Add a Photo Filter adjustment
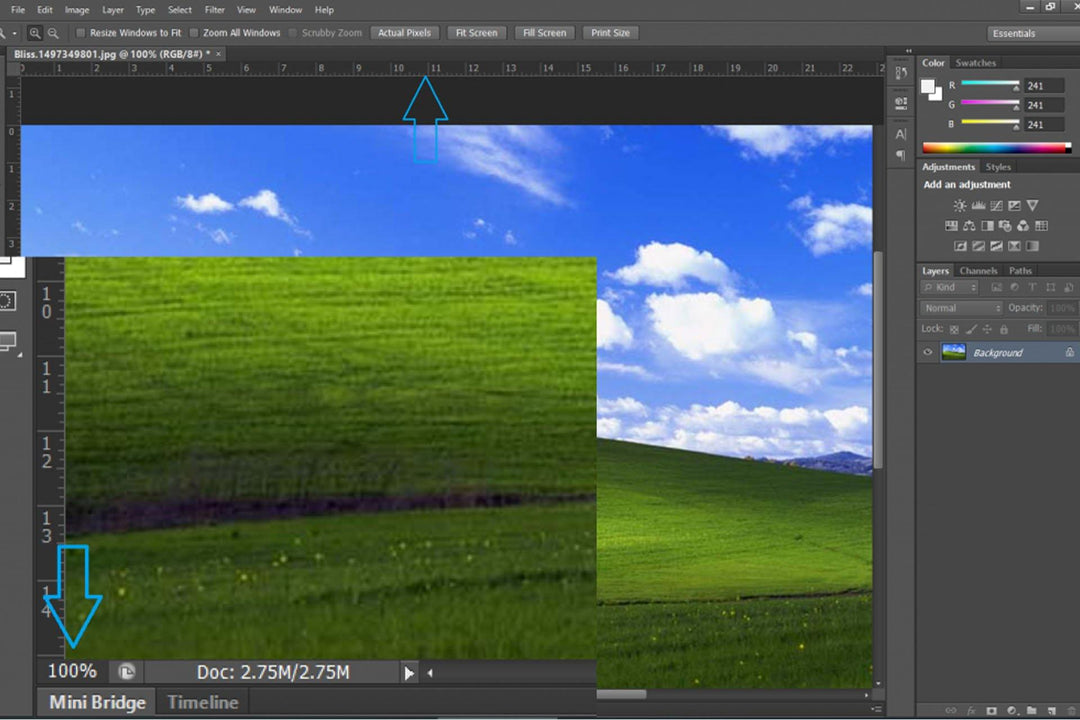Screen dimensions: 1080x720 tap(1005, 226)
